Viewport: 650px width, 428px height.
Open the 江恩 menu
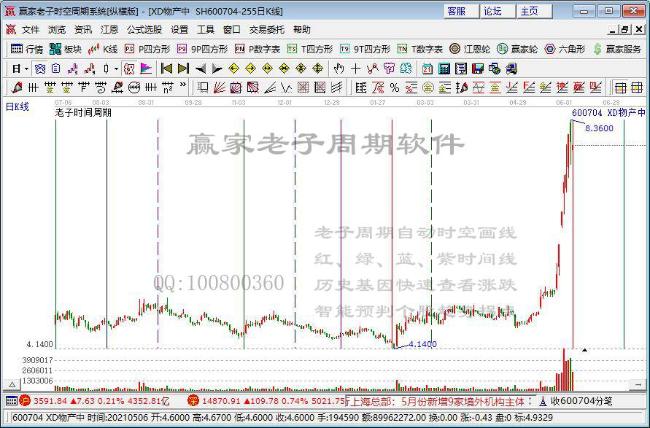pos(109,30)
